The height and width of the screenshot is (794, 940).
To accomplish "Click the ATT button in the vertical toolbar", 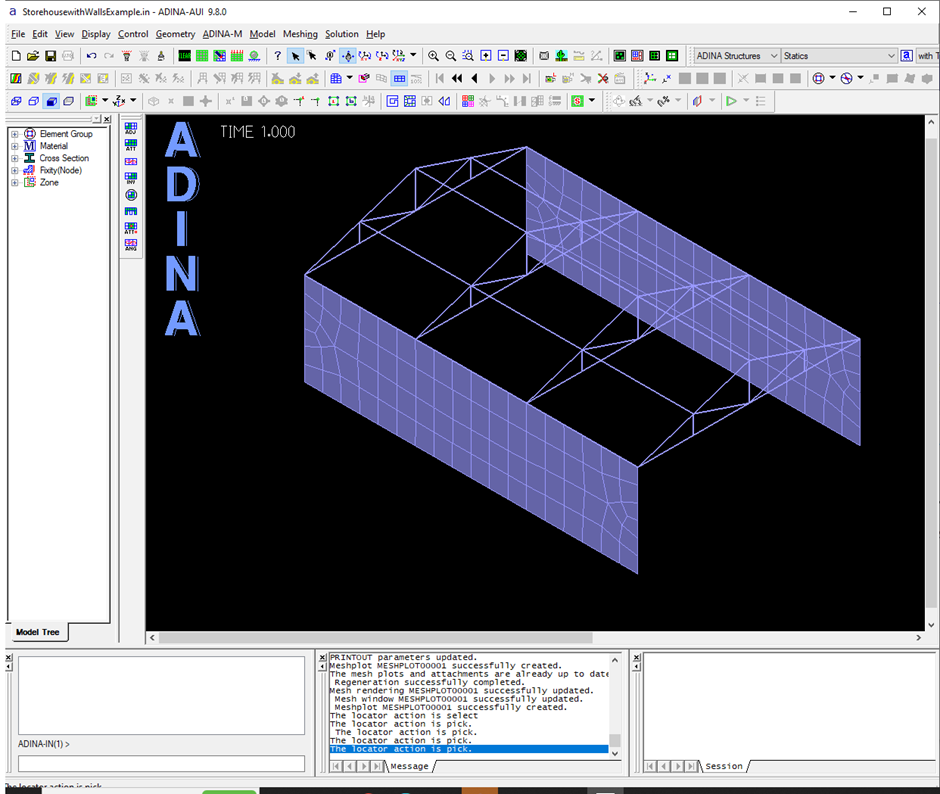I will (131, 145).
